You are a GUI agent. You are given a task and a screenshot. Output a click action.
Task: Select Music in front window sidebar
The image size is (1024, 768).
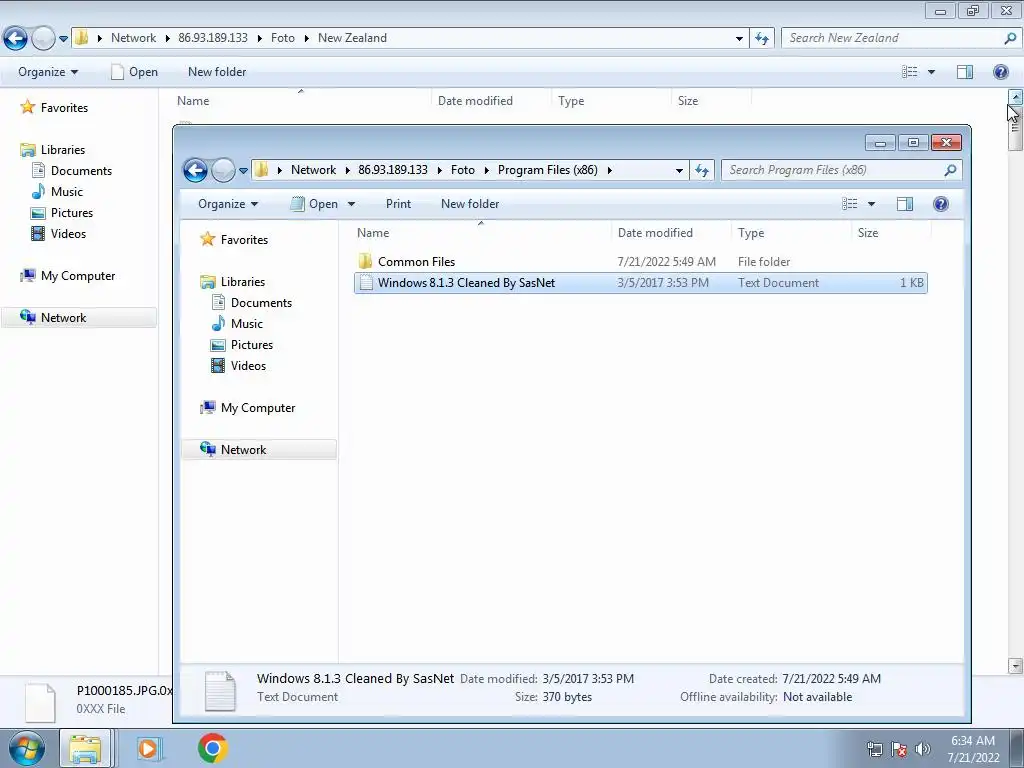(x=246, y=324)
